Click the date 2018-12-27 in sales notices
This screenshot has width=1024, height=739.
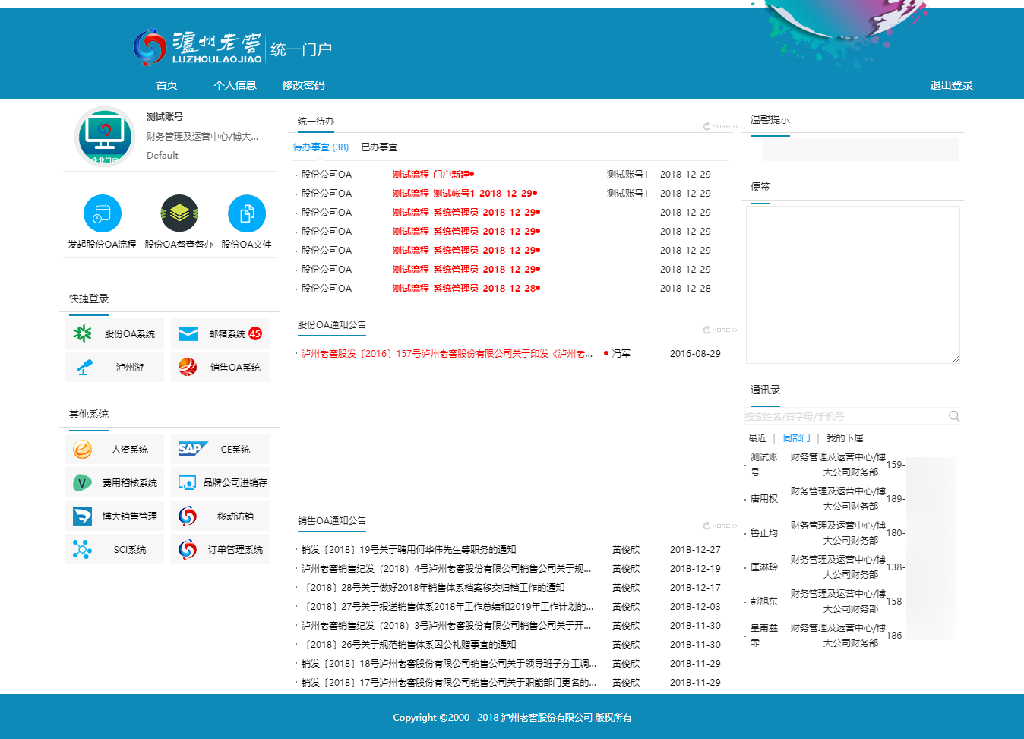coord(695,550)
